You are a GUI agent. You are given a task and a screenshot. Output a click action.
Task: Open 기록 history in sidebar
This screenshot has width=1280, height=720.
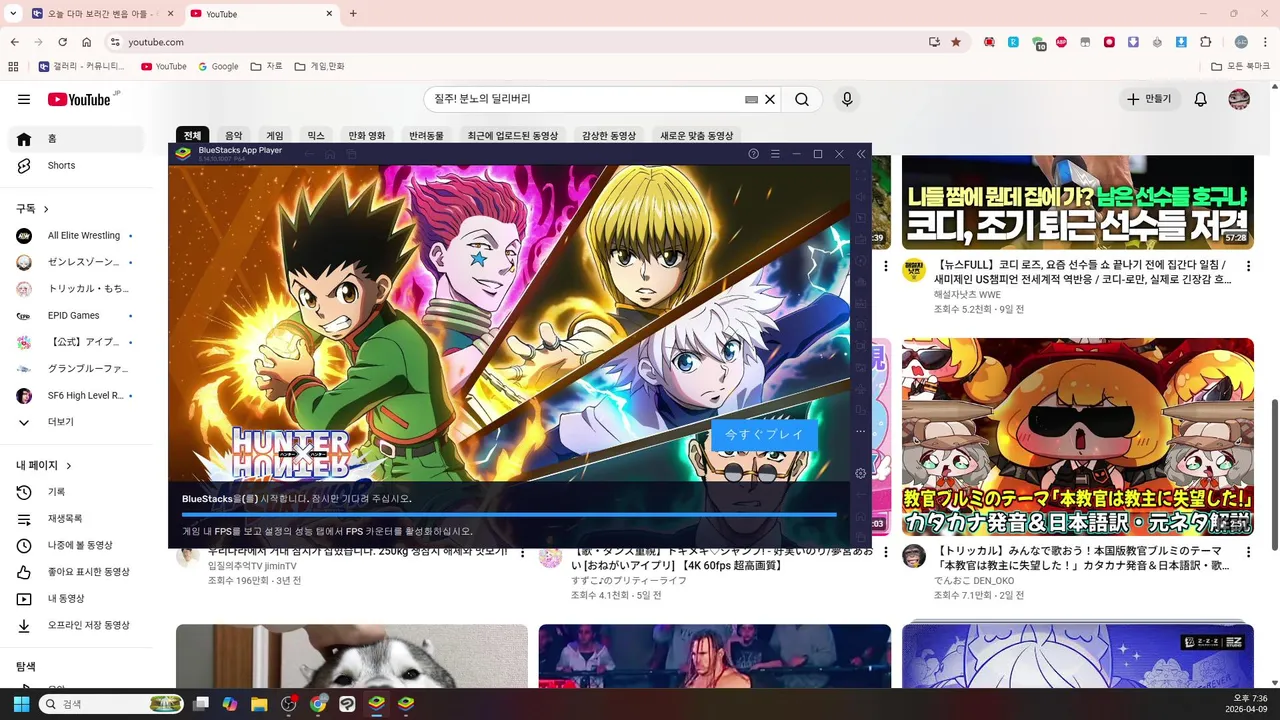point(76,492)
